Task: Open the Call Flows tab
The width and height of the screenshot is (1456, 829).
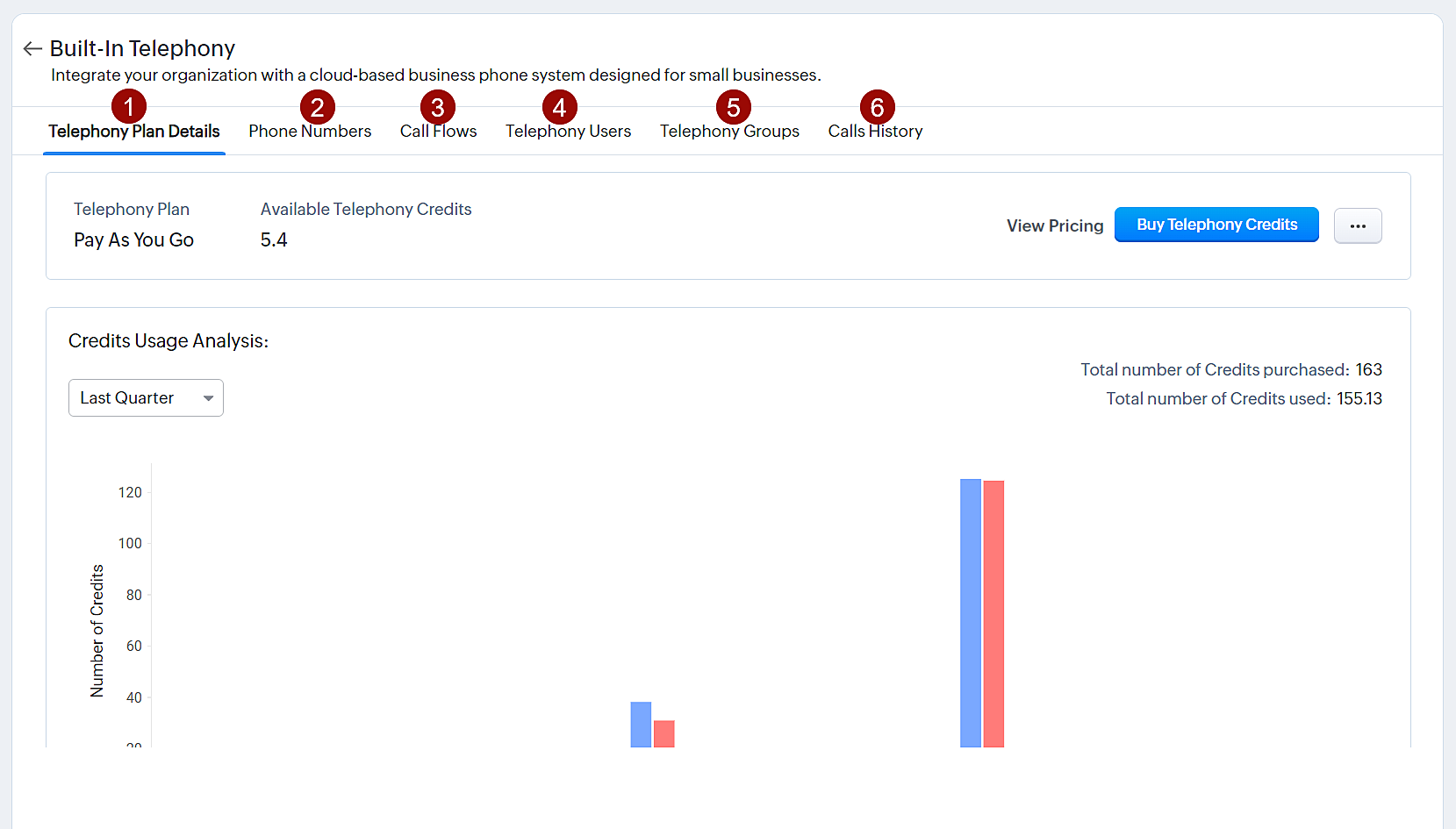Action: (x=438, y=132)
